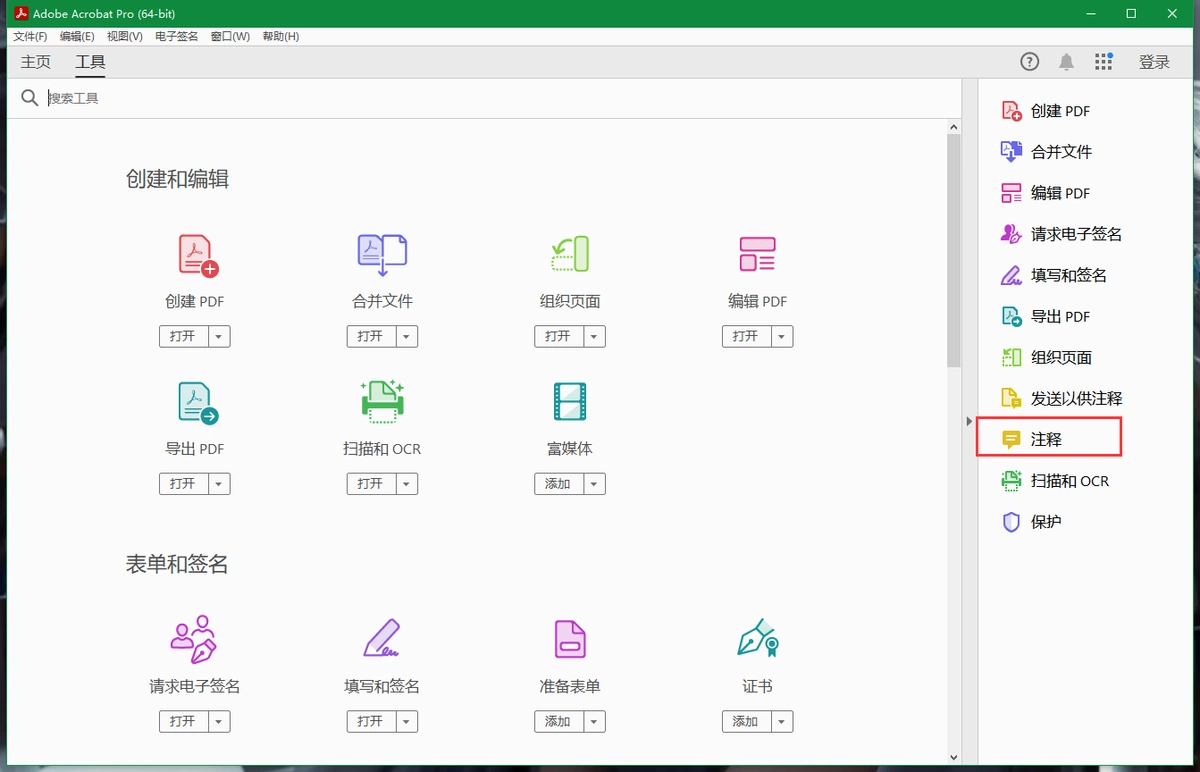The height and width of the screenshot is (772, 1200).
Task: Switch to the 主页 tab
Action: pos(36,62)
